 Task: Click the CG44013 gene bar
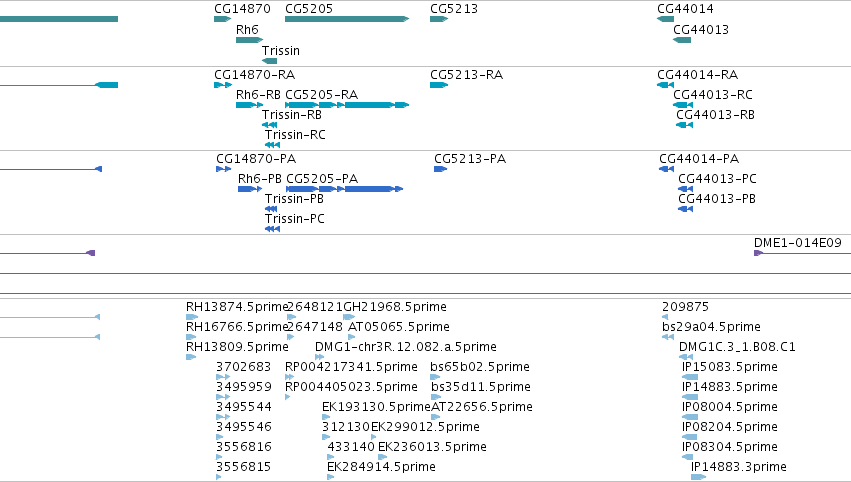click(x=682, y=40)
